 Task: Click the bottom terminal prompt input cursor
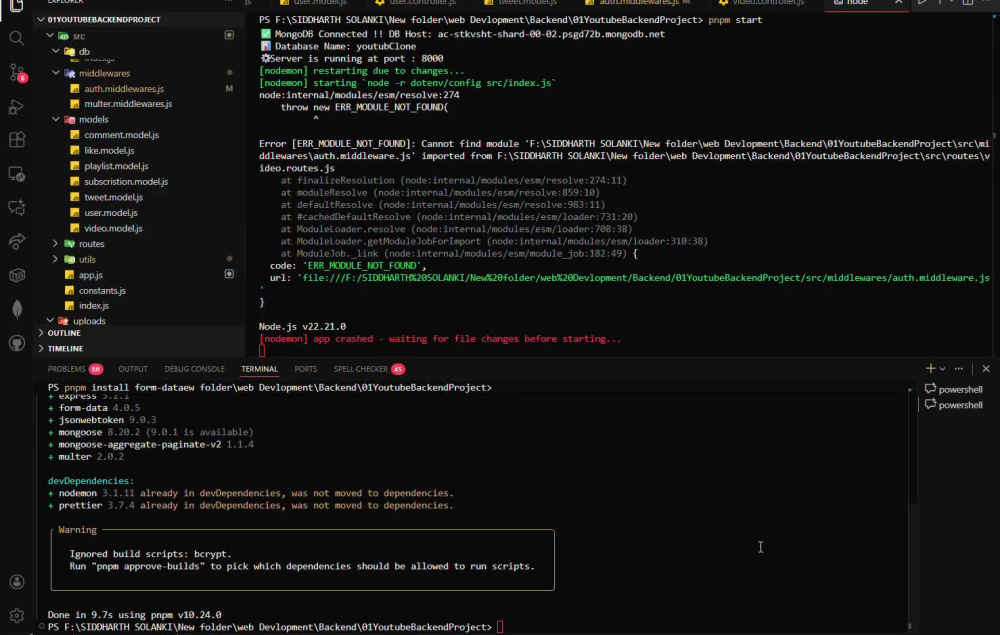click(x=500, y=627)
